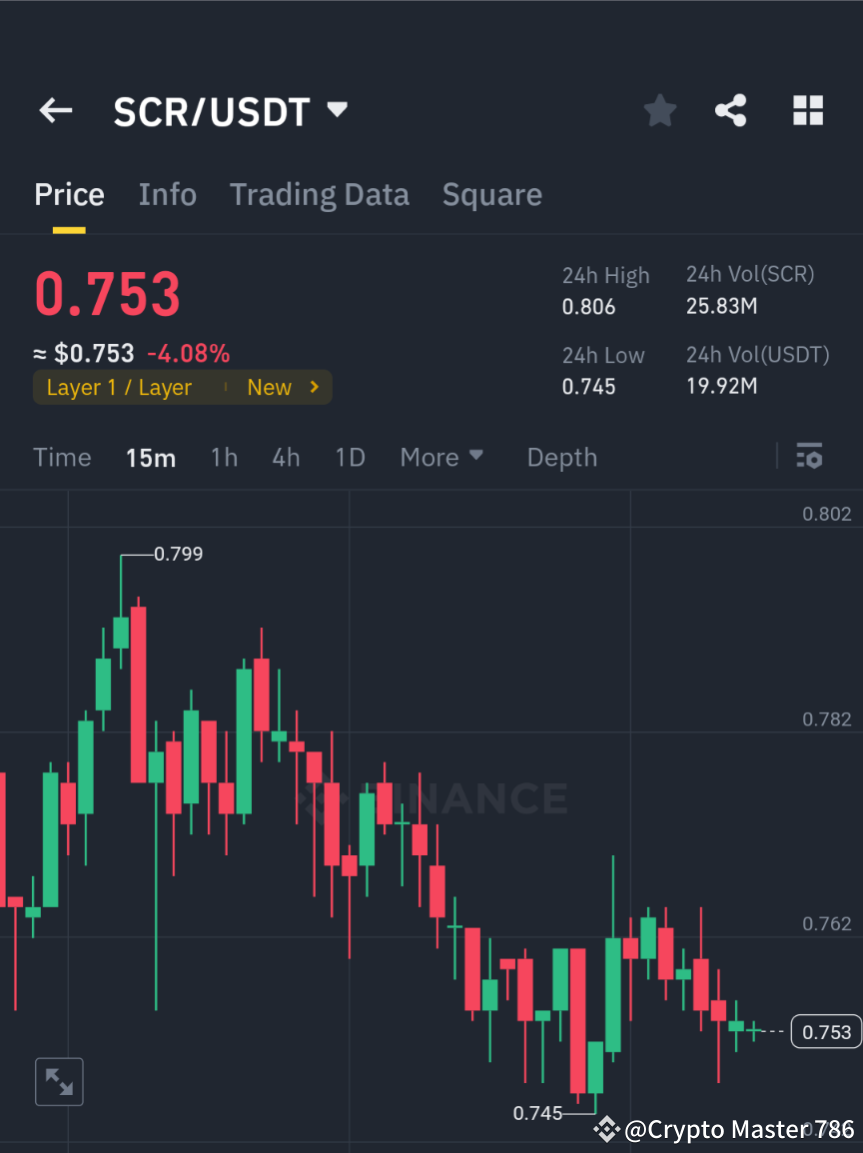The width and height of the screenshot is (863, 1153).
Task: Click the back arrow to exit chart
Action: [x=55, y=111]
